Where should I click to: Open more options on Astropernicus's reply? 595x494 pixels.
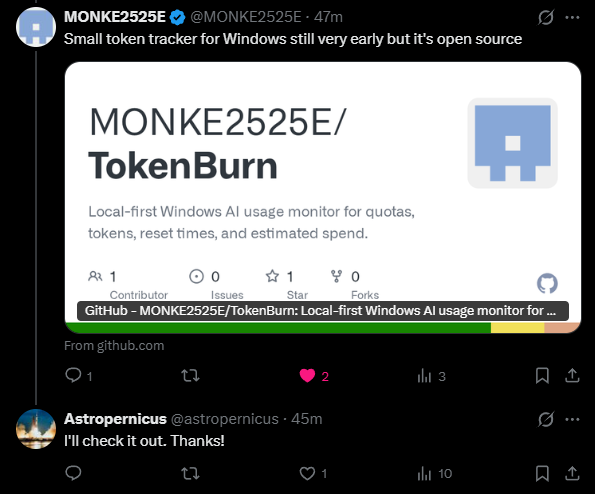[x=572, y=419]
